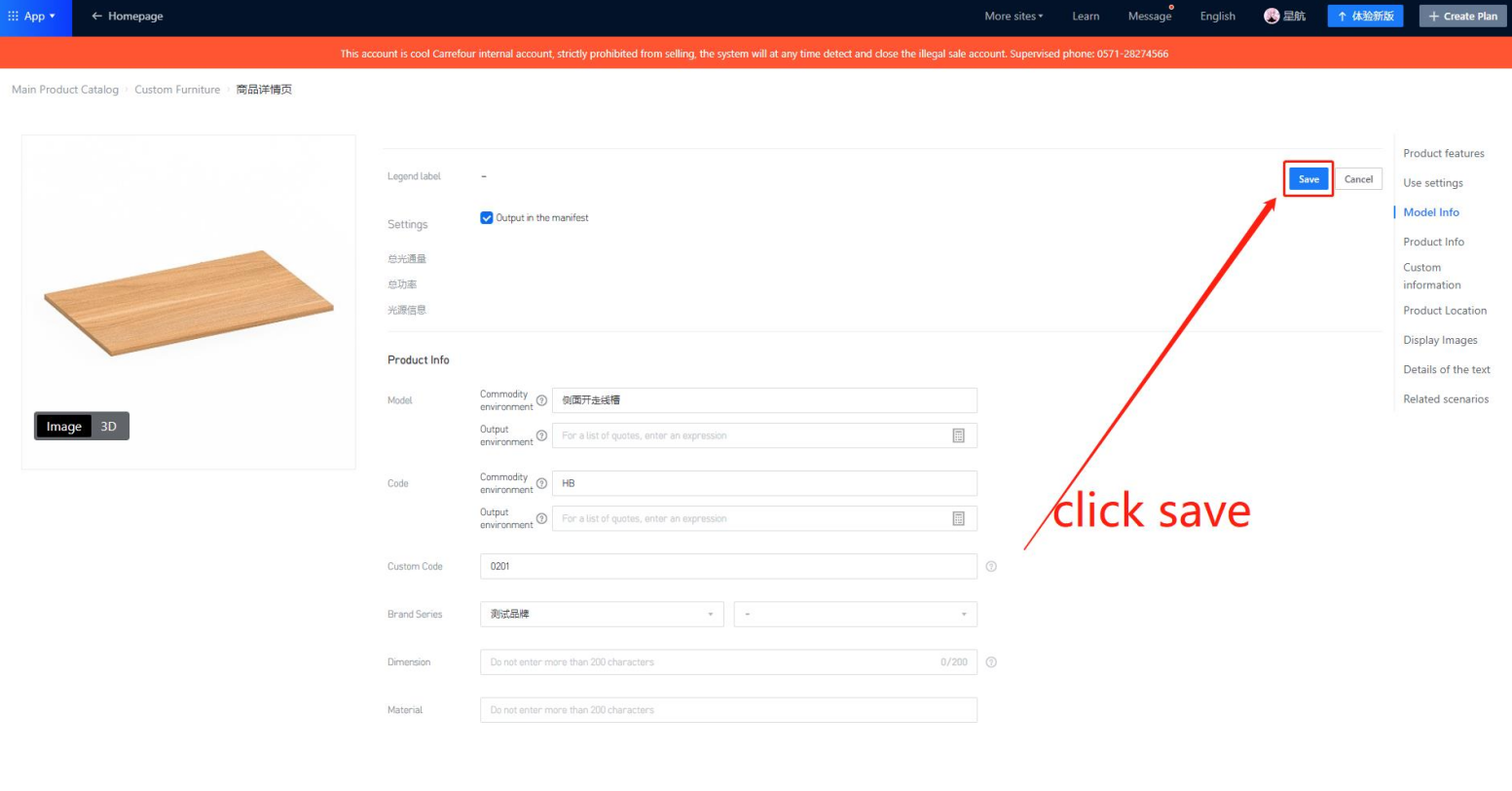Show help for Model Commodity environment
This screenshot has height=791, width=1512.
pos(541,400)
